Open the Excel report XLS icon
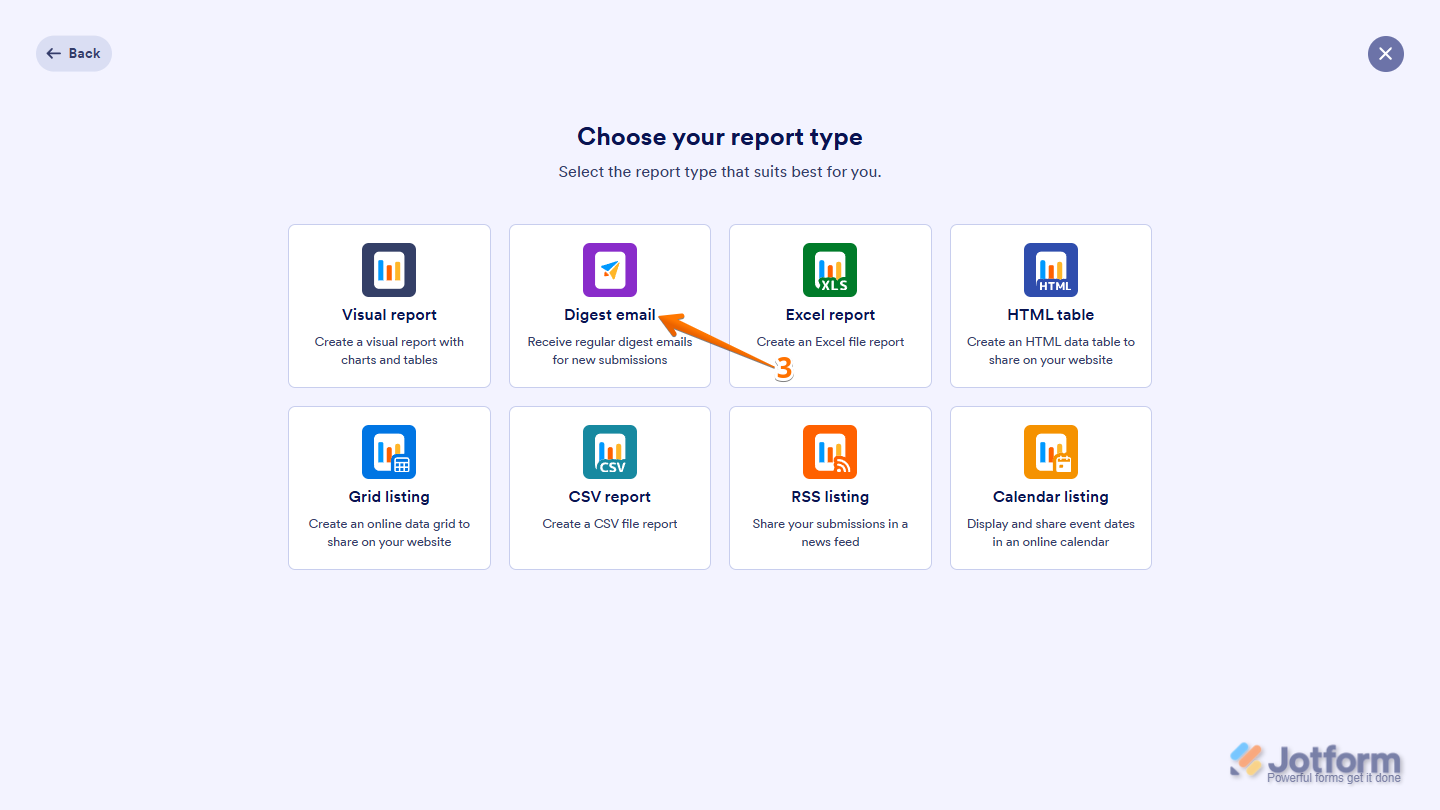Viewport: 1440px width, 810px height. tap(830, 269)
